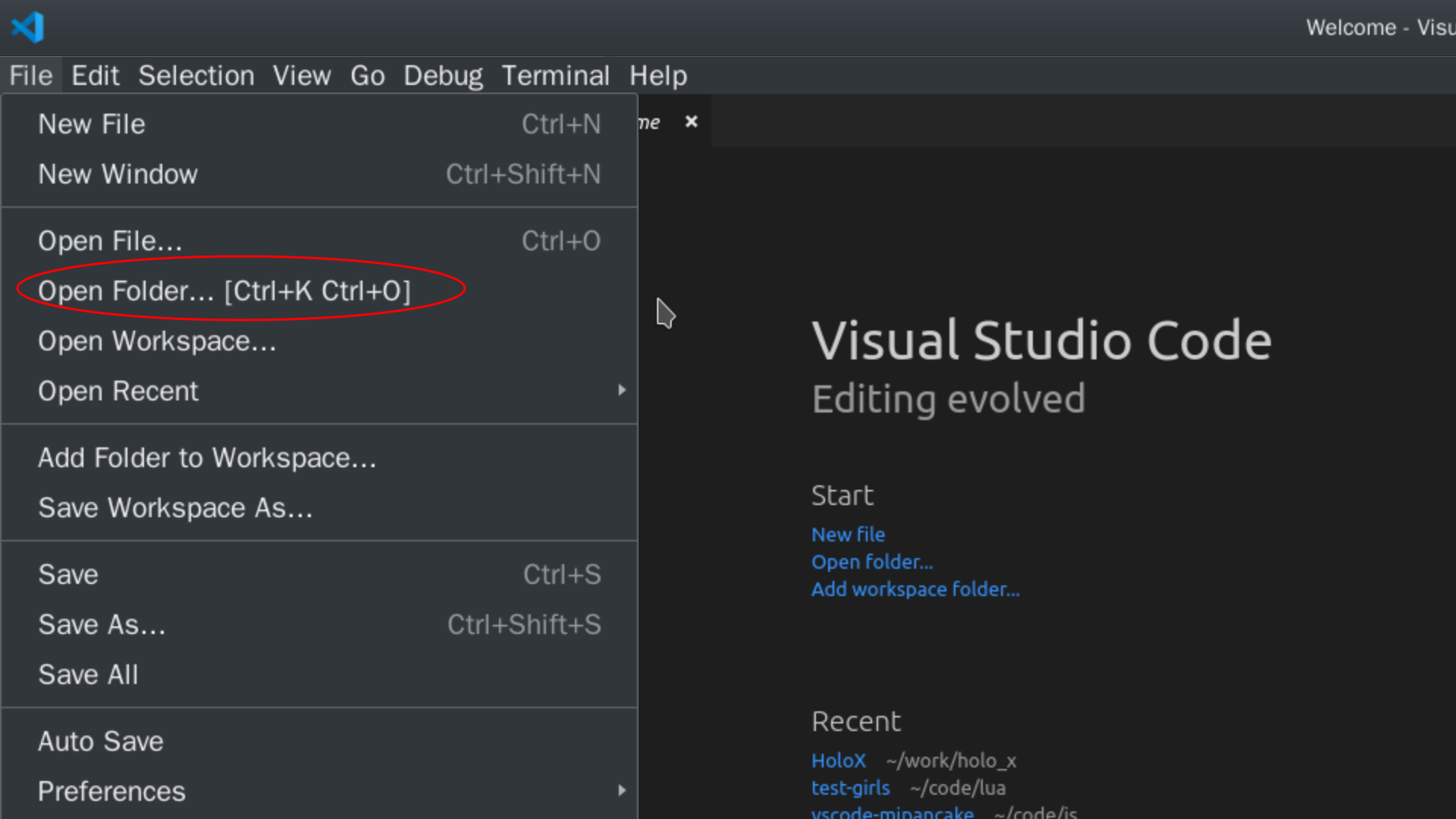Click the Recent section heading

pyautogui.click(x=856, y=722)
